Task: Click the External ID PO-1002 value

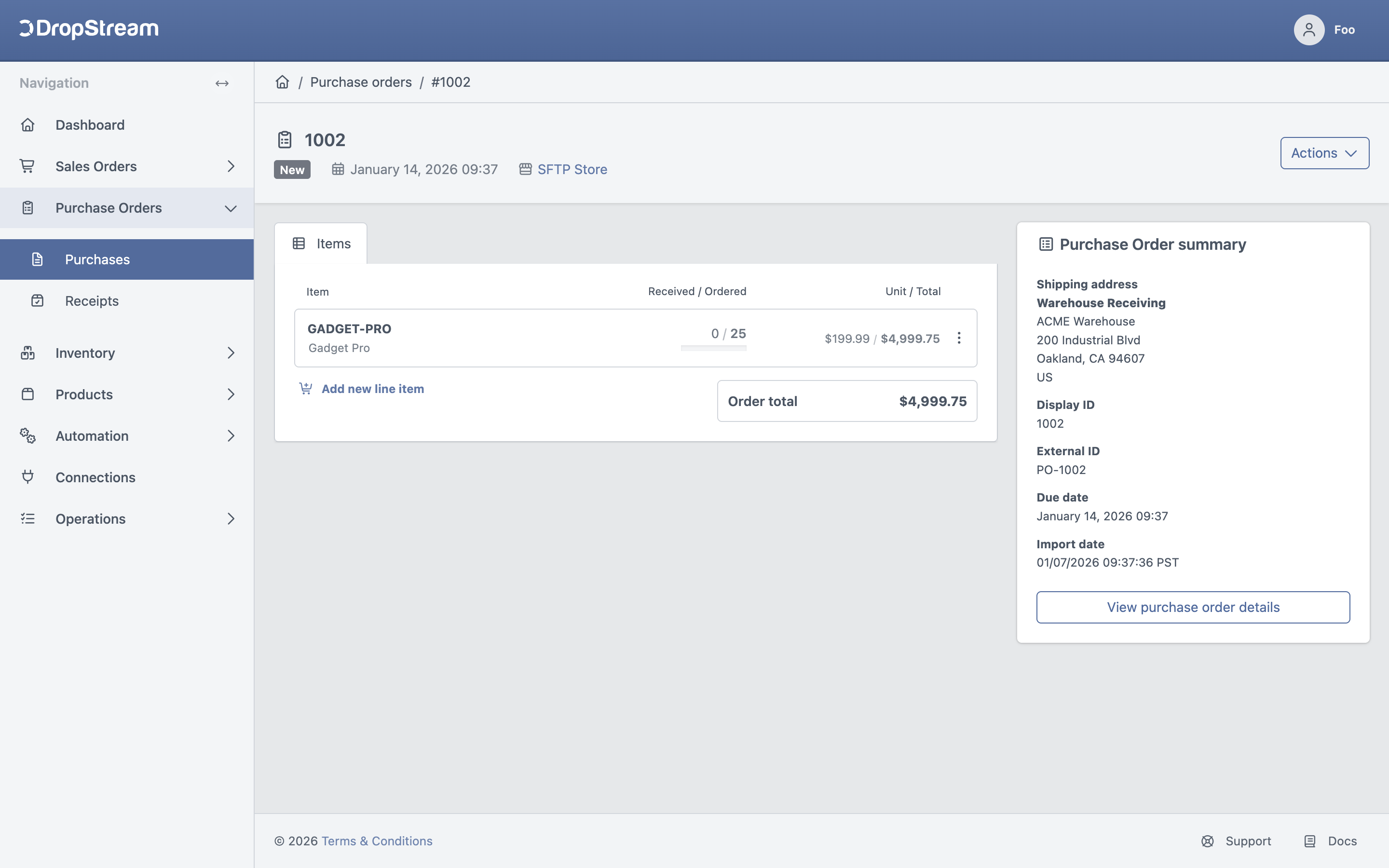Action: tap(1061, 470)
